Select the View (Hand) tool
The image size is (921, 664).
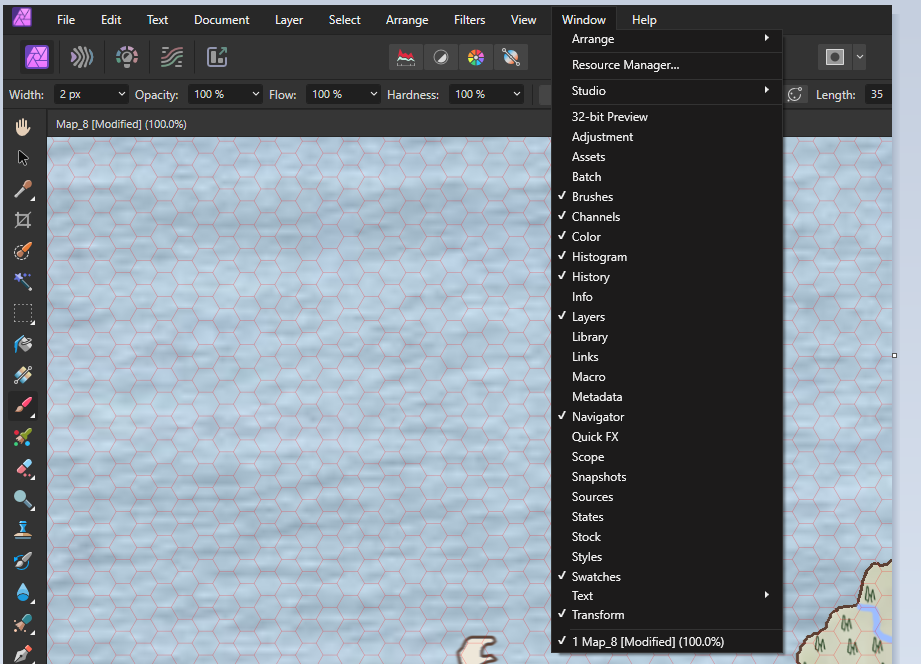[x=22, y=126]
